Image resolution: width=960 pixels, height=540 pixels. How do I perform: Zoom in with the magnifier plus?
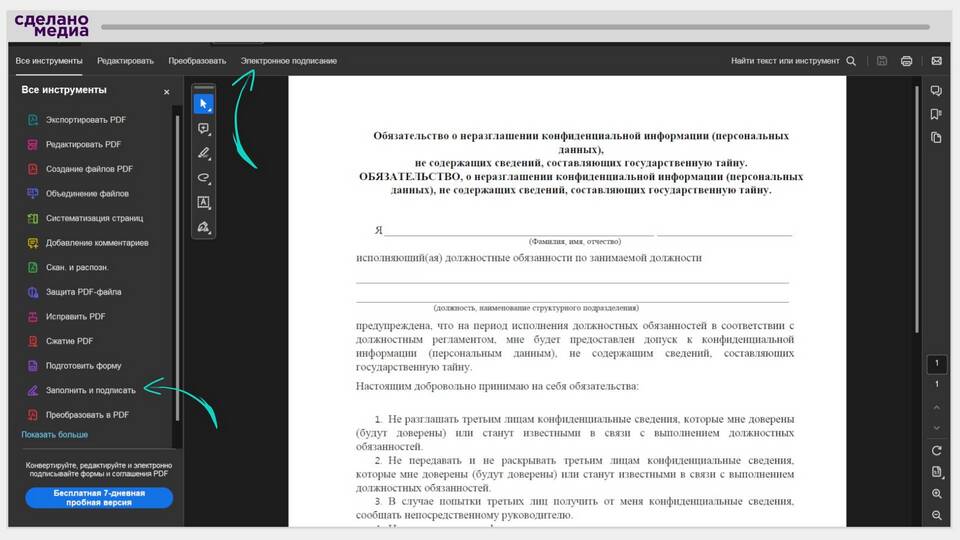point(937,494)
